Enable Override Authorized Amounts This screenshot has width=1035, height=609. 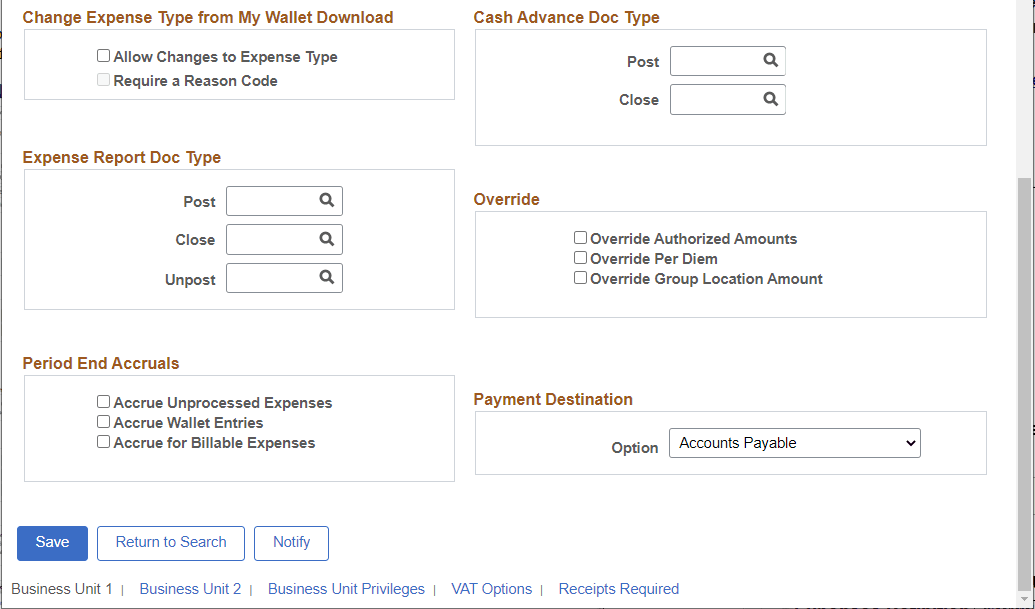click(x=580, y=237)
